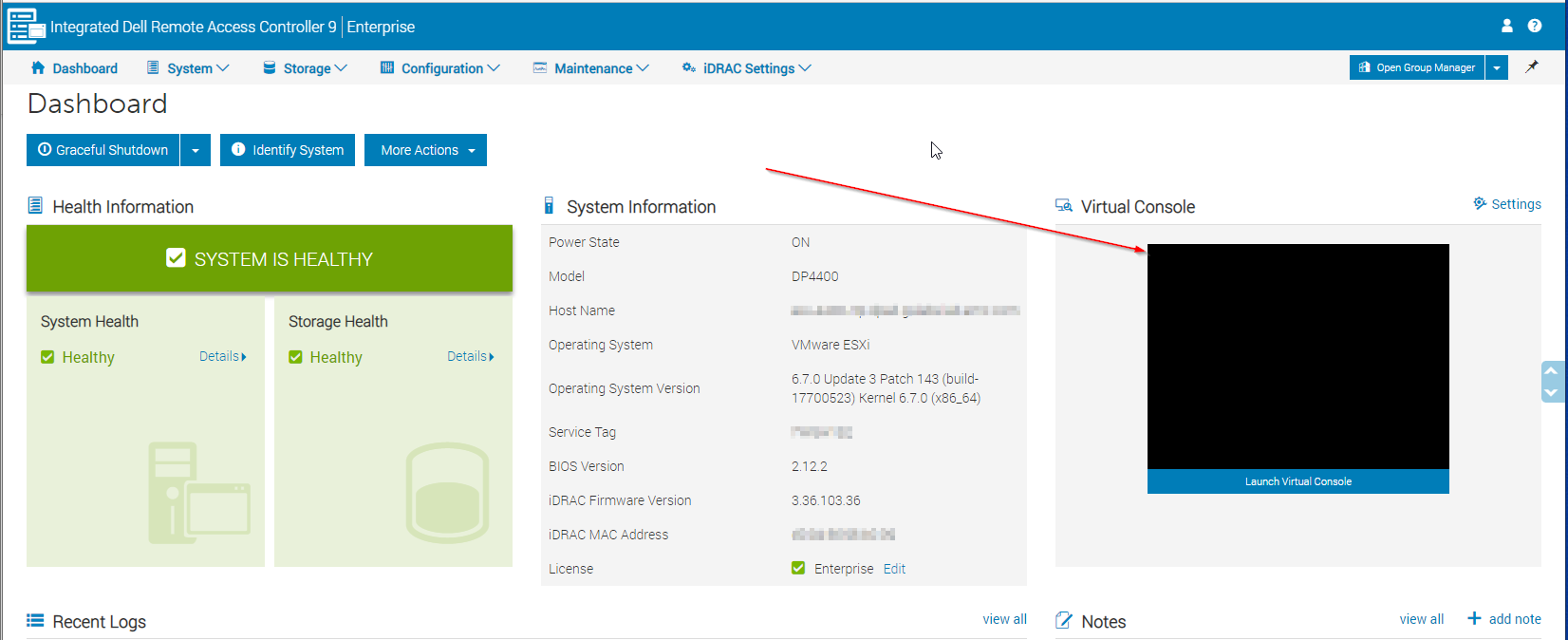This screenshot has height=640, width=1568.
Task: Click the Virtual Console Settings gear
Action: (1480, 204)
